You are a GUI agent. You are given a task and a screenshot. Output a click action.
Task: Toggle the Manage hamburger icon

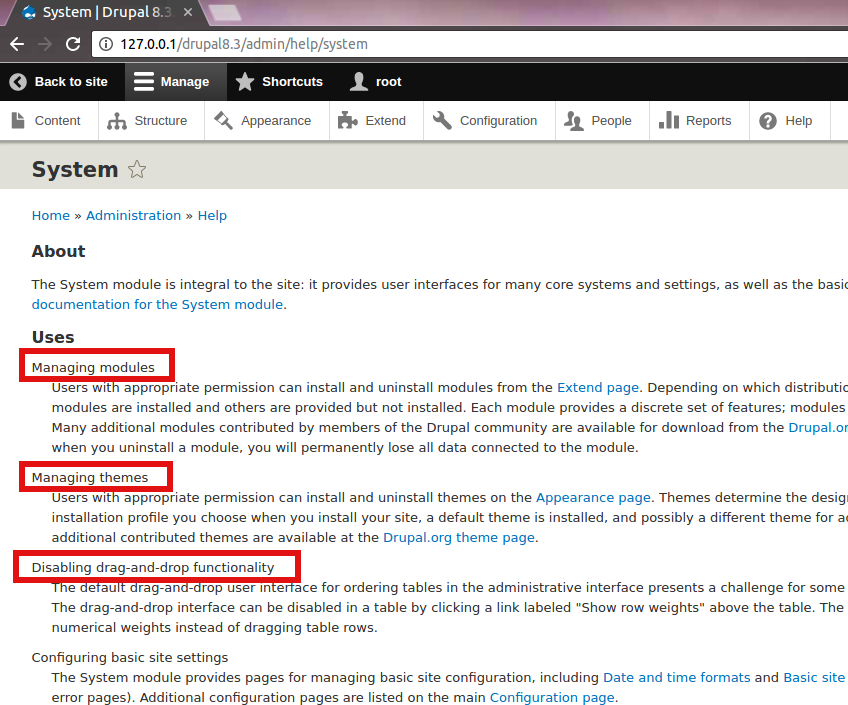(144, 82)
